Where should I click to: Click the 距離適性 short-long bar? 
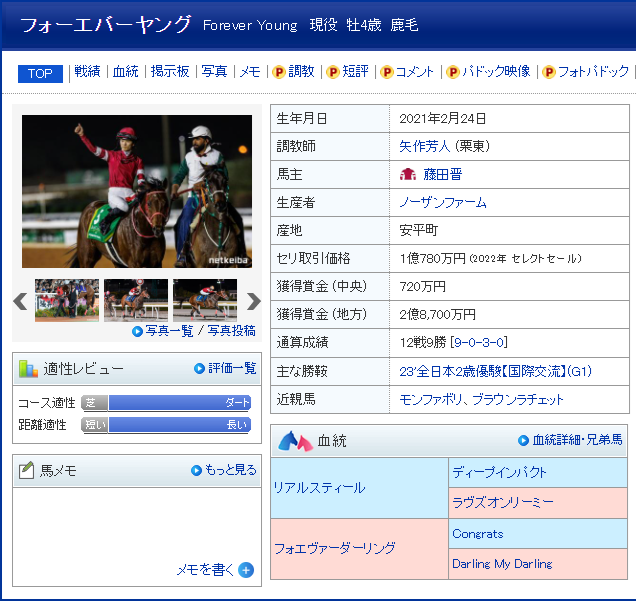click(x=166, y=425)
